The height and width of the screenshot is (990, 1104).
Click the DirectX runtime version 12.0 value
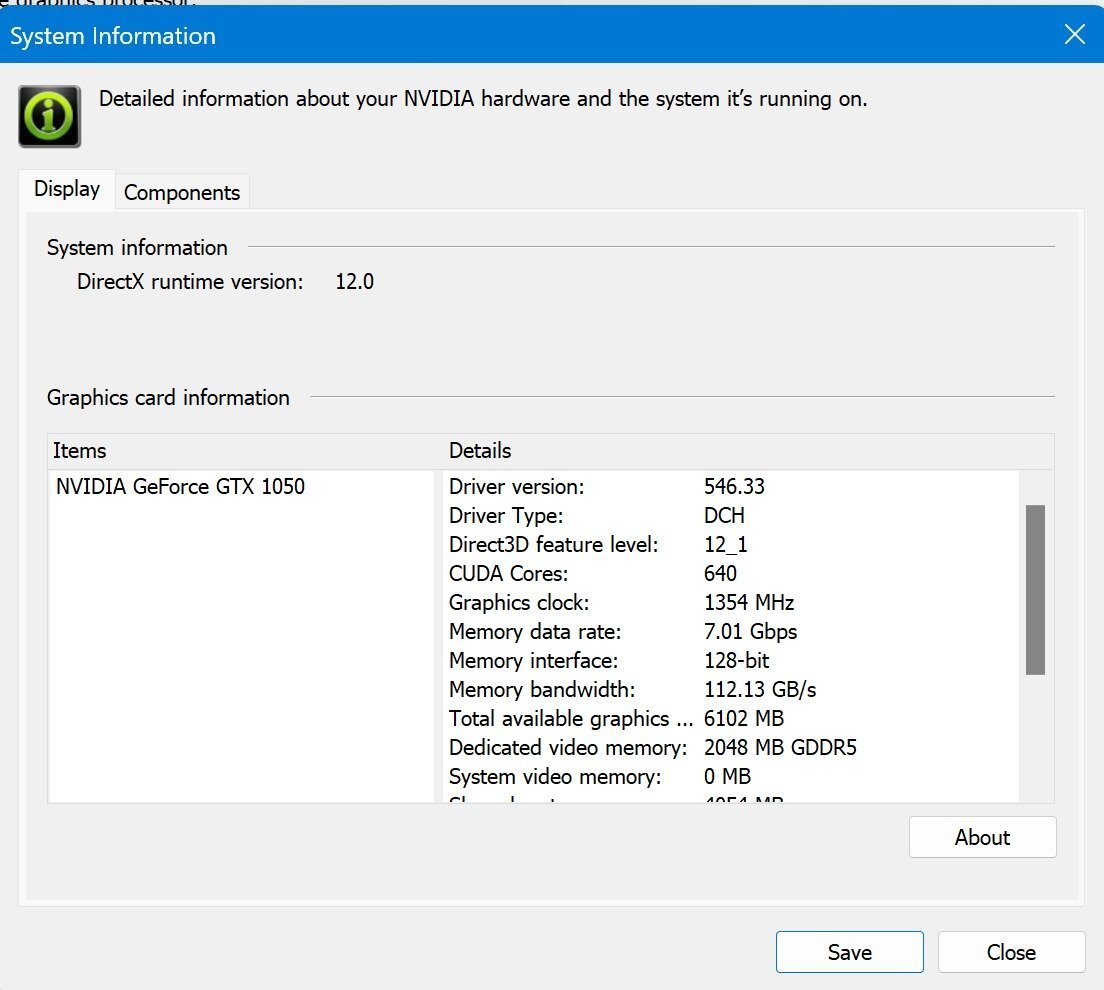[x=354, y=282]
